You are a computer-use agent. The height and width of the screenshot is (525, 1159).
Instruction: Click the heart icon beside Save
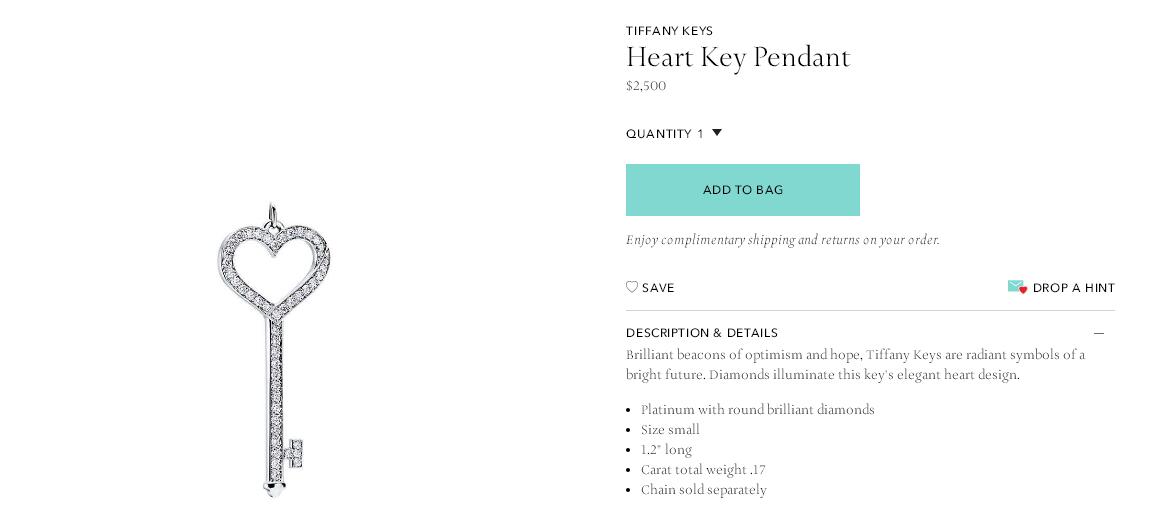point(632,287)
